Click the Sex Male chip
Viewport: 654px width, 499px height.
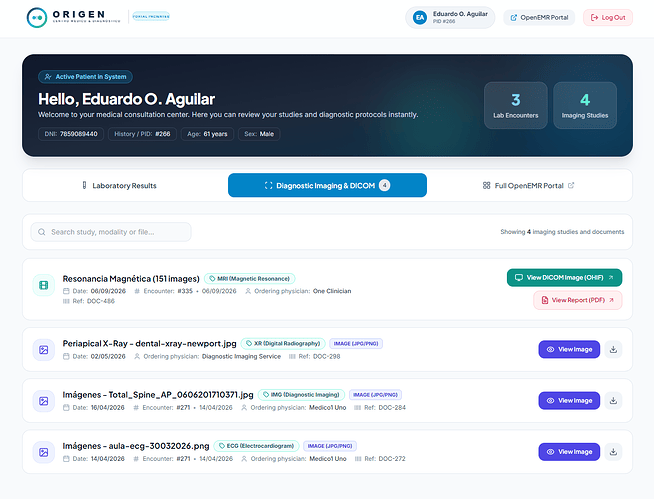click(259, 134)
